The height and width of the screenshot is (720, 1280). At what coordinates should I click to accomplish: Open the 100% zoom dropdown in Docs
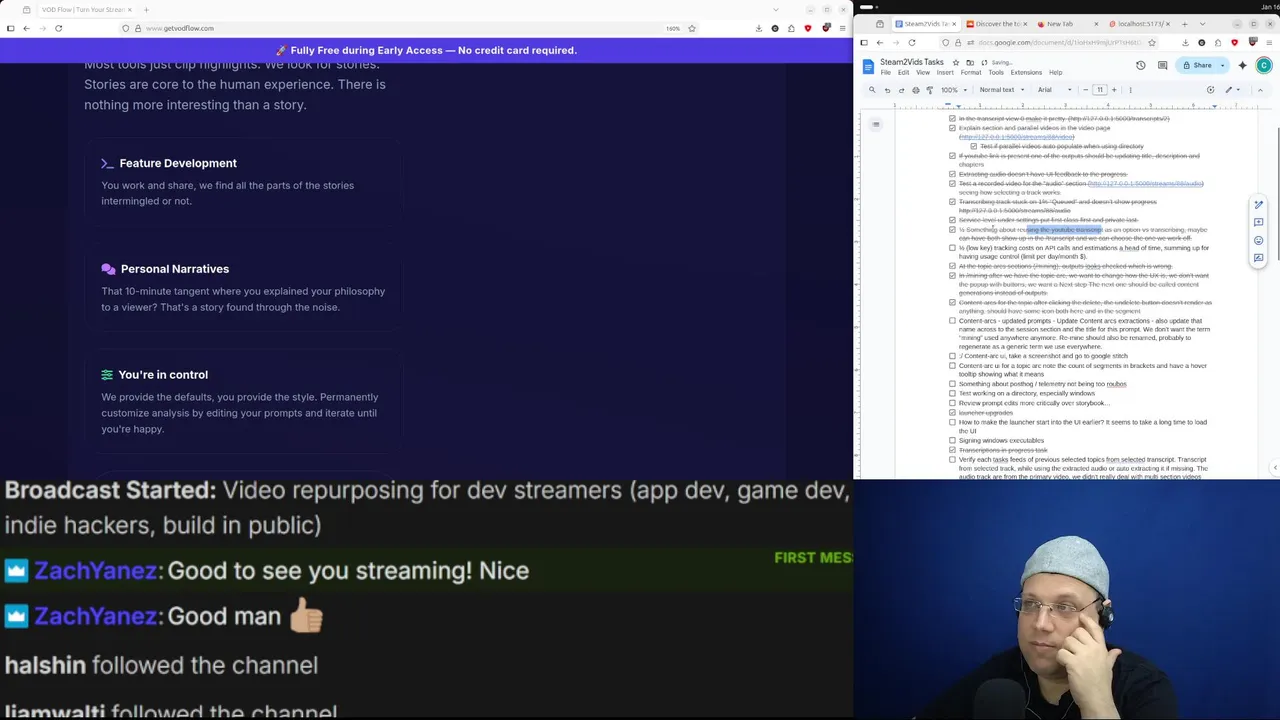(x=952, y=90)
